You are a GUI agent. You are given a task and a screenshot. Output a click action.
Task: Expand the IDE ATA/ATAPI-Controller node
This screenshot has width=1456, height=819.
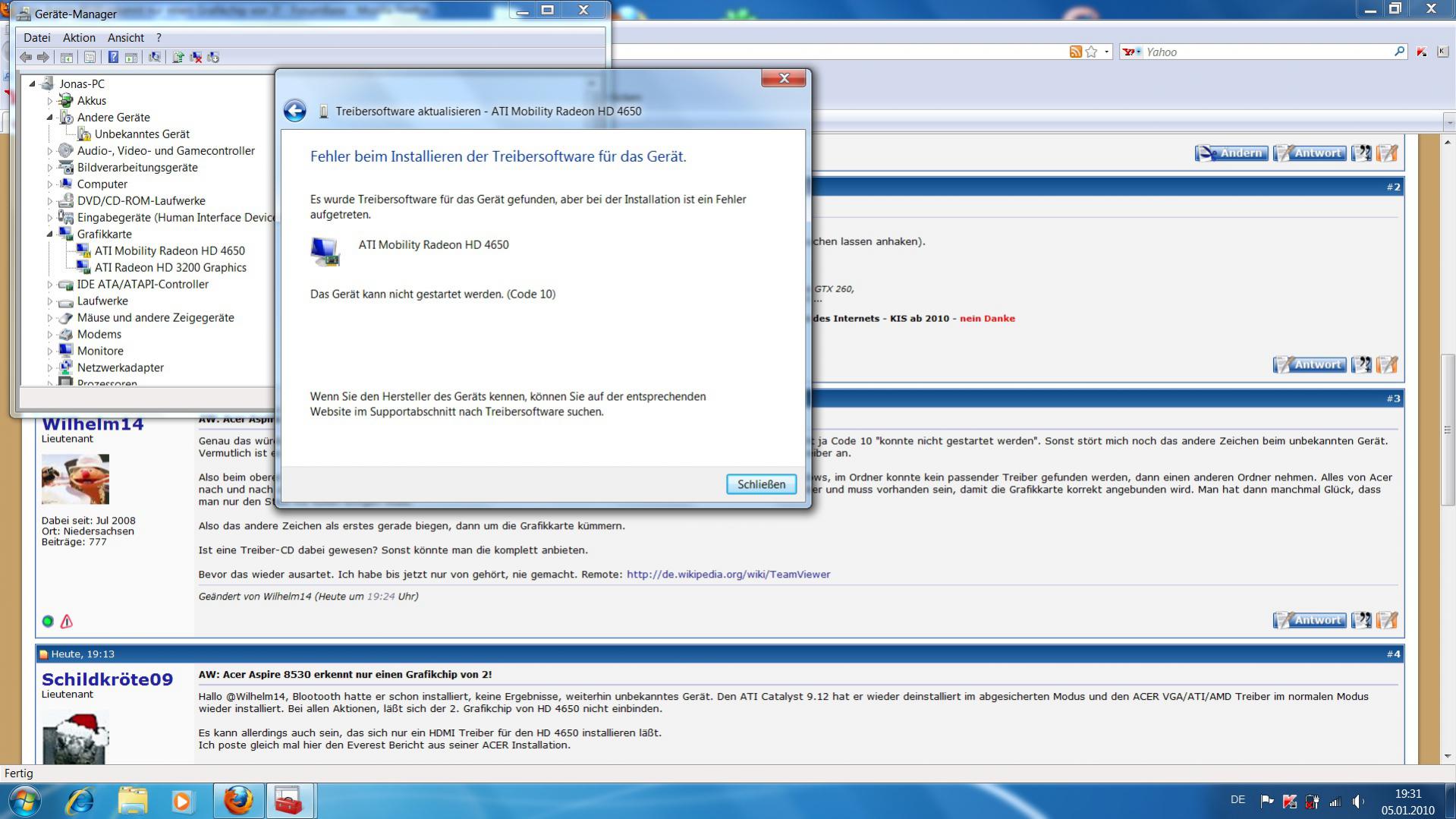point(50,285)
